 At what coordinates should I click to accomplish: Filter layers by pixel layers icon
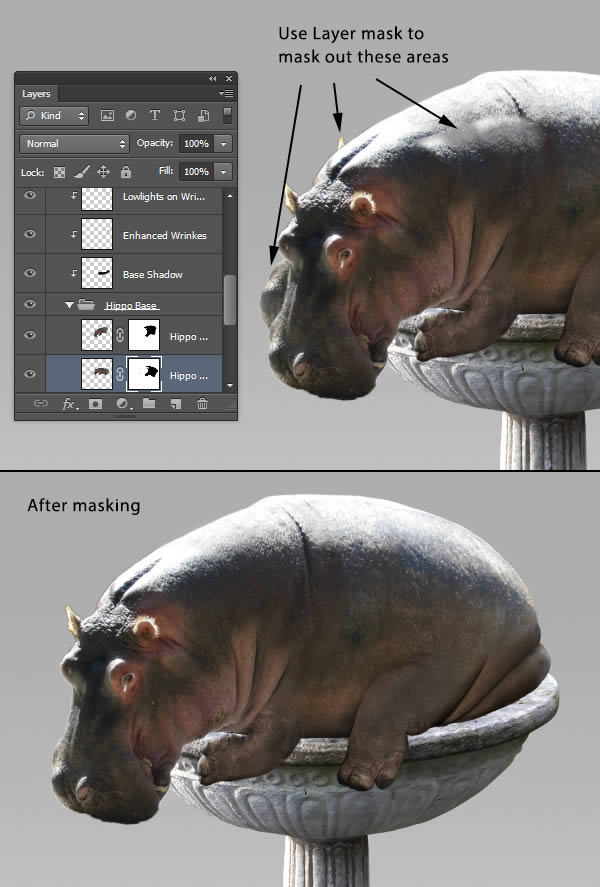[x=107, y=115]
